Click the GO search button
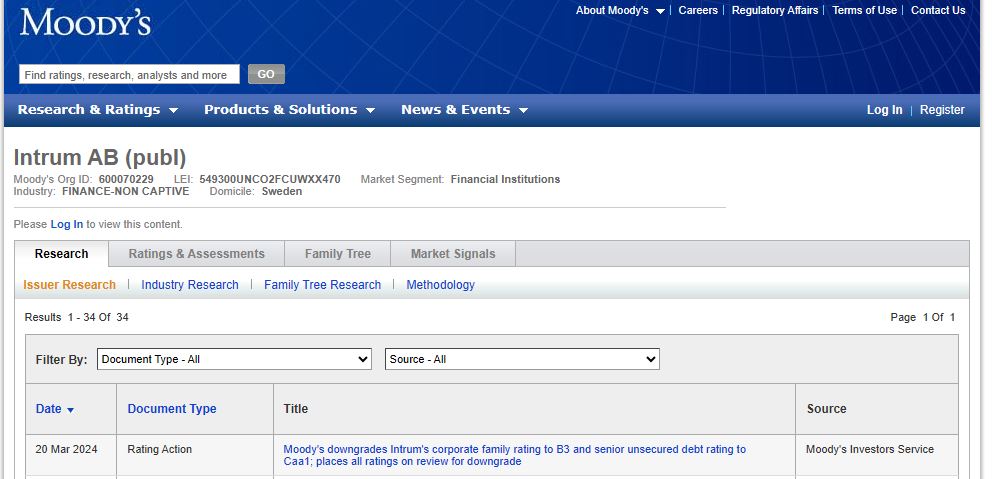This screenshot has width=1000, height=479. point(266,74)
